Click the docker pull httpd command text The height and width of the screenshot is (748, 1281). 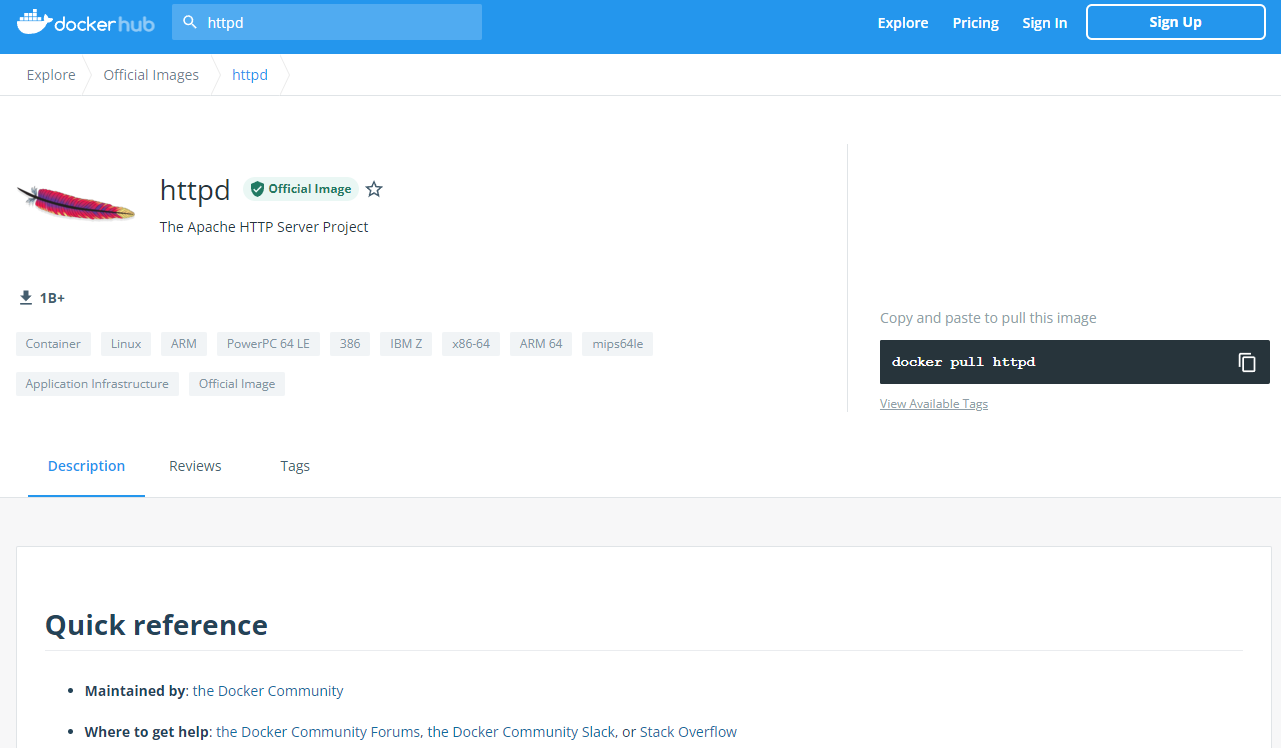[x=963, y=362]
